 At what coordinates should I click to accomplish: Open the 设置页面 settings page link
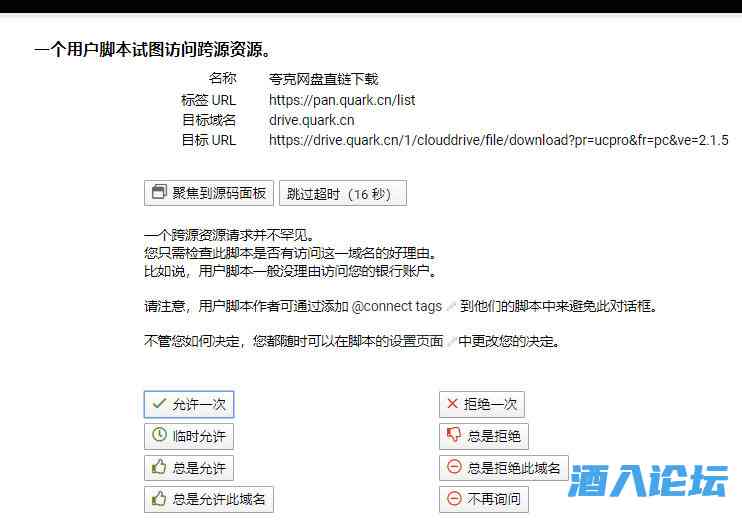pos(416,341)
